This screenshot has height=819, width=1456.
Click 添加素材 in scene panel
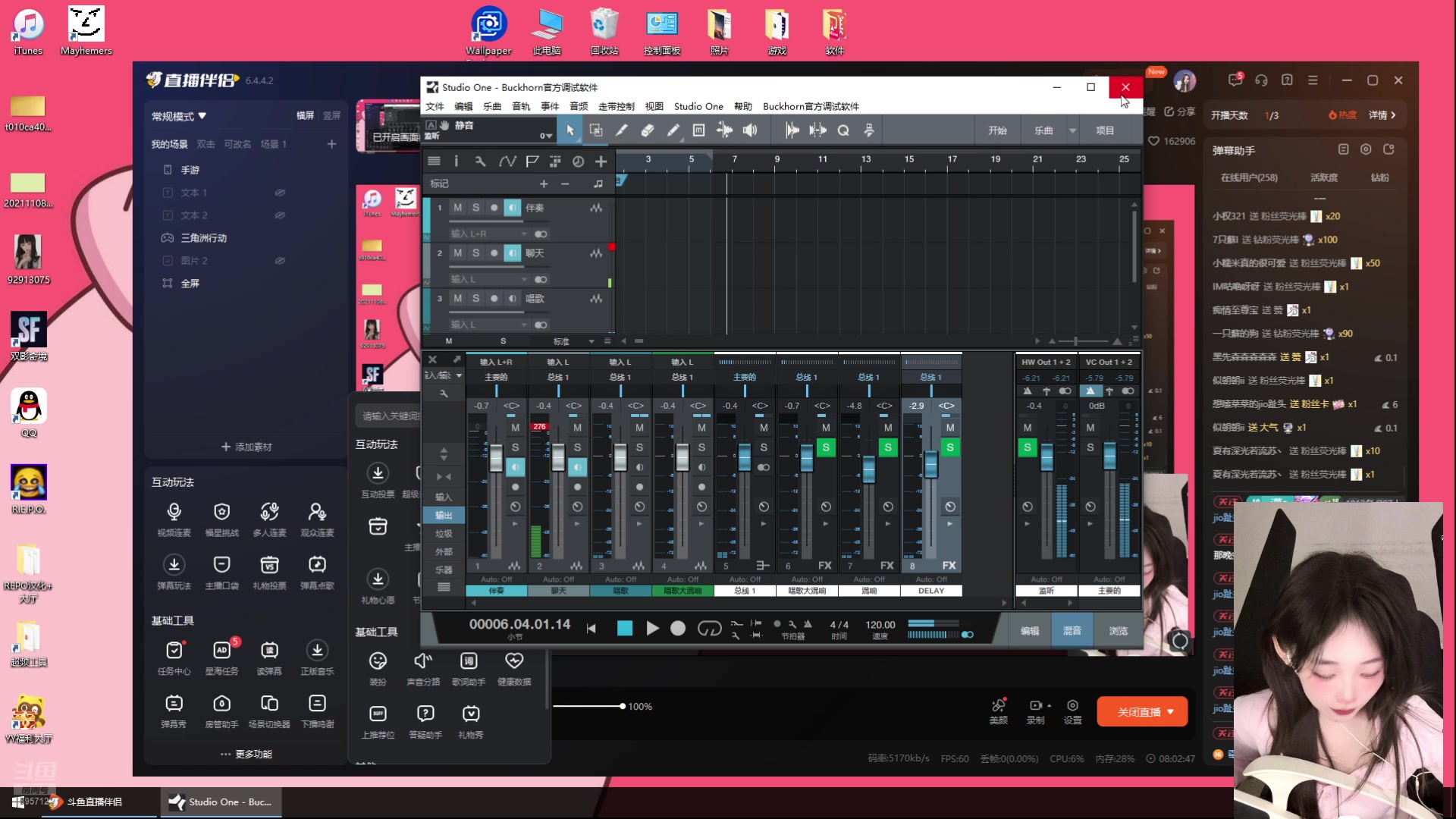click(x=246, y=447)
